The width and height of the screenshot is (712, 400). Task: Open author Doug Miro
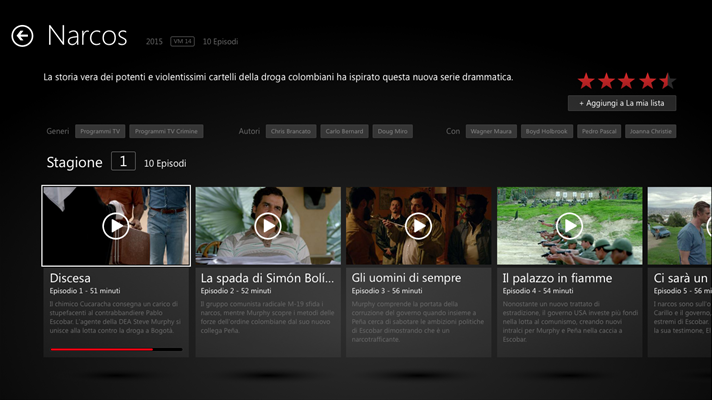click(x=392, y=131)
